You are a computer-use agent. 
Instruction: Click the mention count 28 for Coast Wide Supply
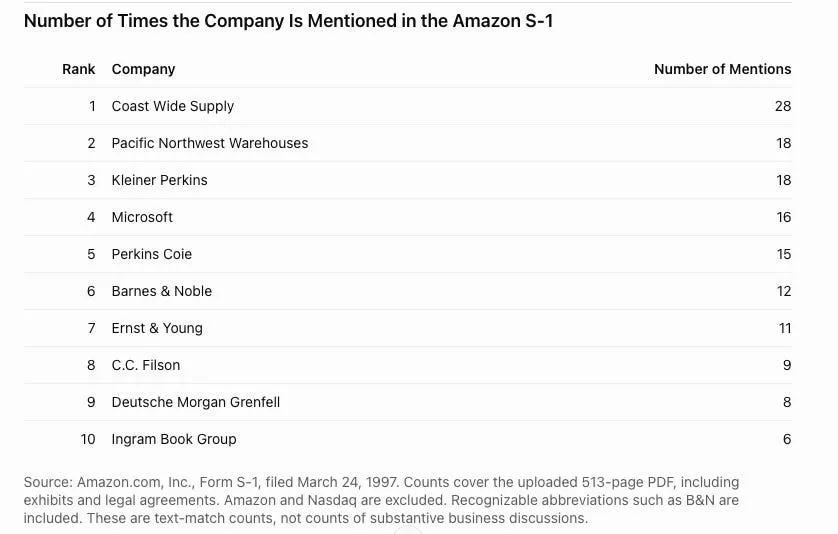pos(783,106)
